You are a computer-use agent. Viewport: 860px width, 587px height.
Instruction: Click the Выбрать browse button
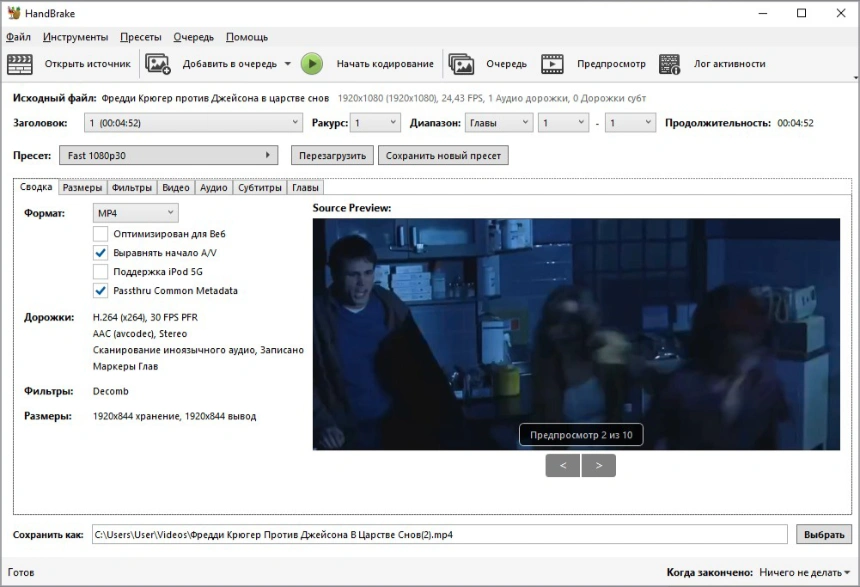[x=824, y=534]
